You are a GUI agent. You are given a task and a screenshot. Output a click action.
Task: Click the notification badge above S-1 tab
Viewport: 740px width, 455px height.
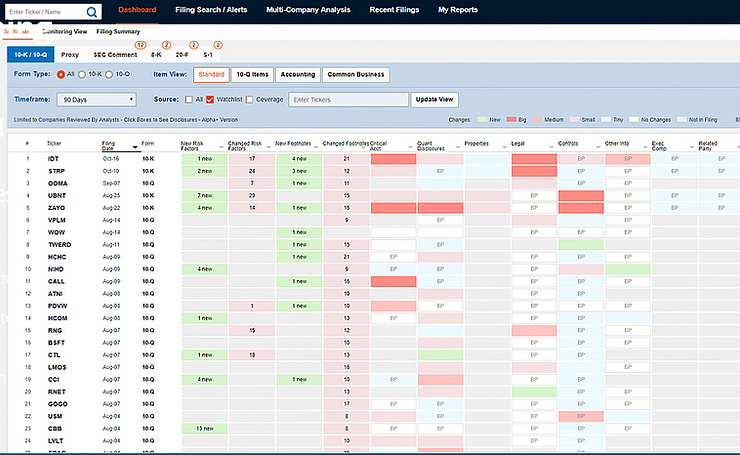click(x=217, y=45)
